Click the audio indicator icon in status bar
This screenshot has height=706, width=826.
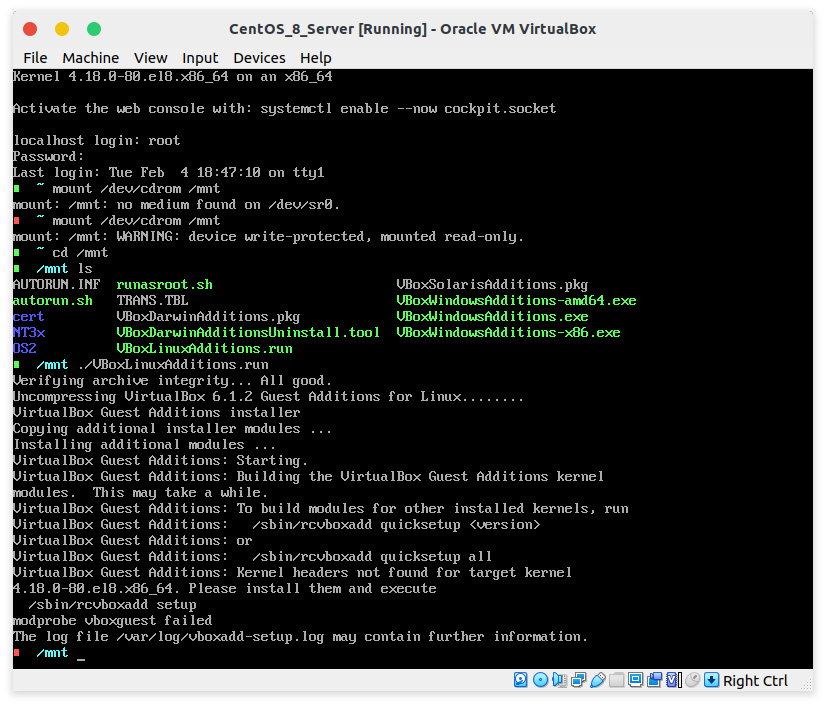559,680
